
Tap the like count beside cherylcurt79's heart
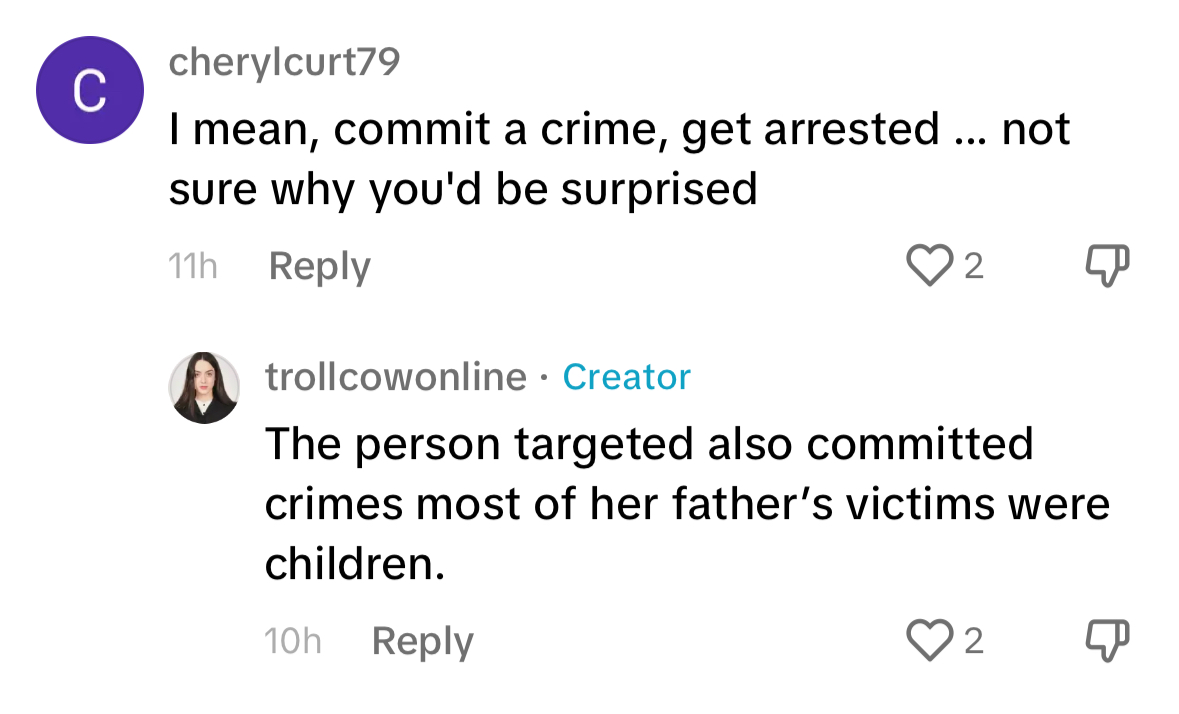point(974,266)
